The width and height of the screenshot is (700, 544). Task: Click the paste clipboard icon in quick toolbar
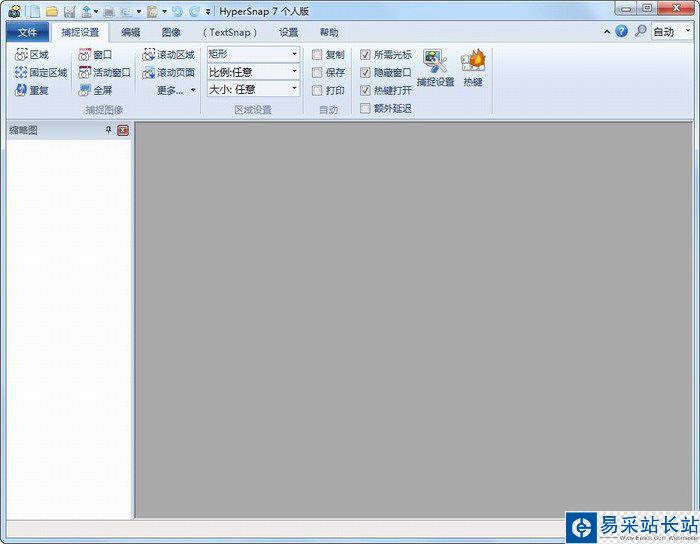pos(152,11)
